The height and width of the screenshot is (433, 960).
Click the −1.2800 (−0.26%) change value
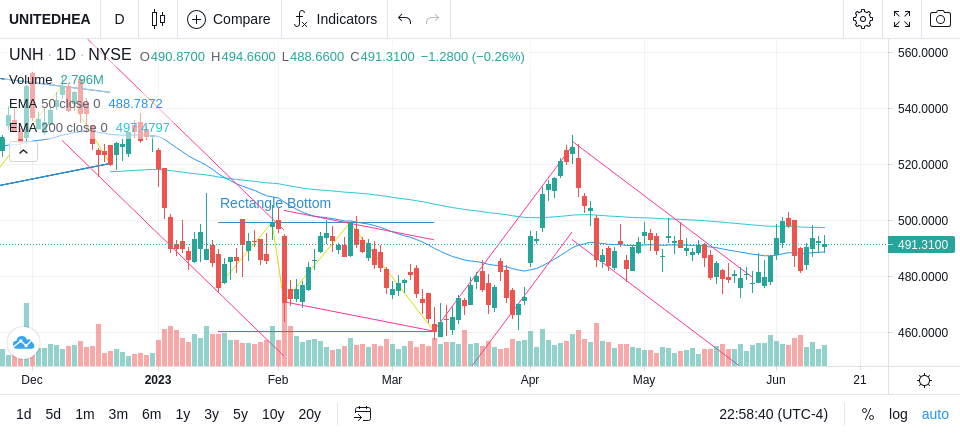pos(473,57)
